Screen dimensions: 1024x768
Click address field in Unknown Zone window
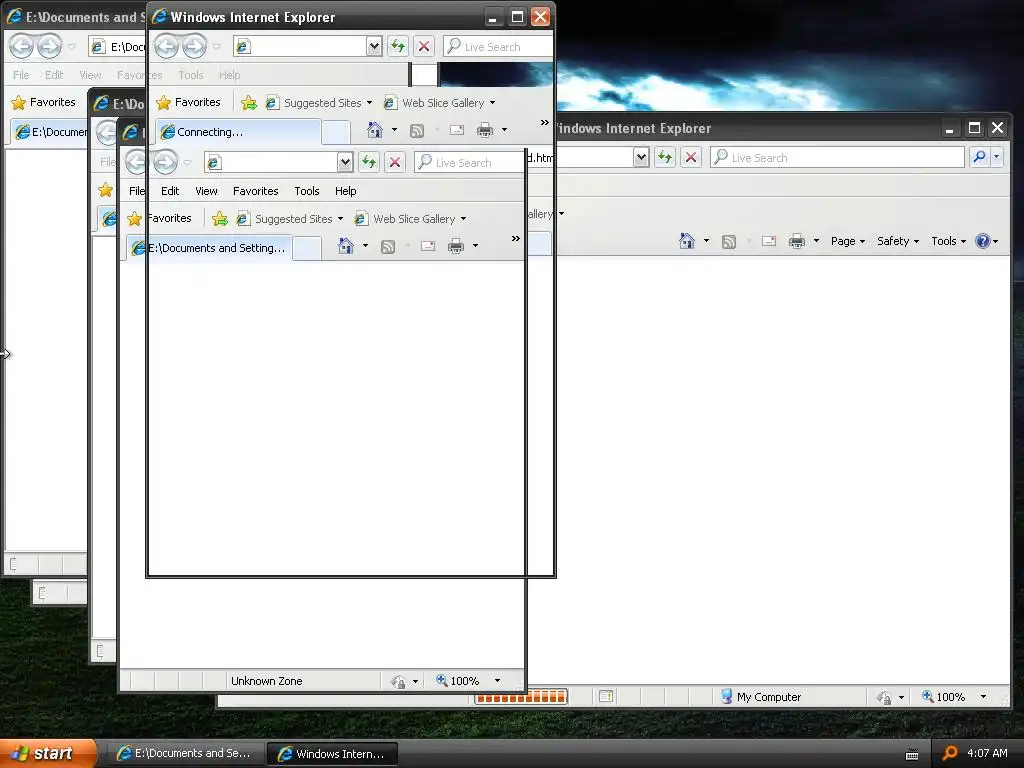[271, 162]
